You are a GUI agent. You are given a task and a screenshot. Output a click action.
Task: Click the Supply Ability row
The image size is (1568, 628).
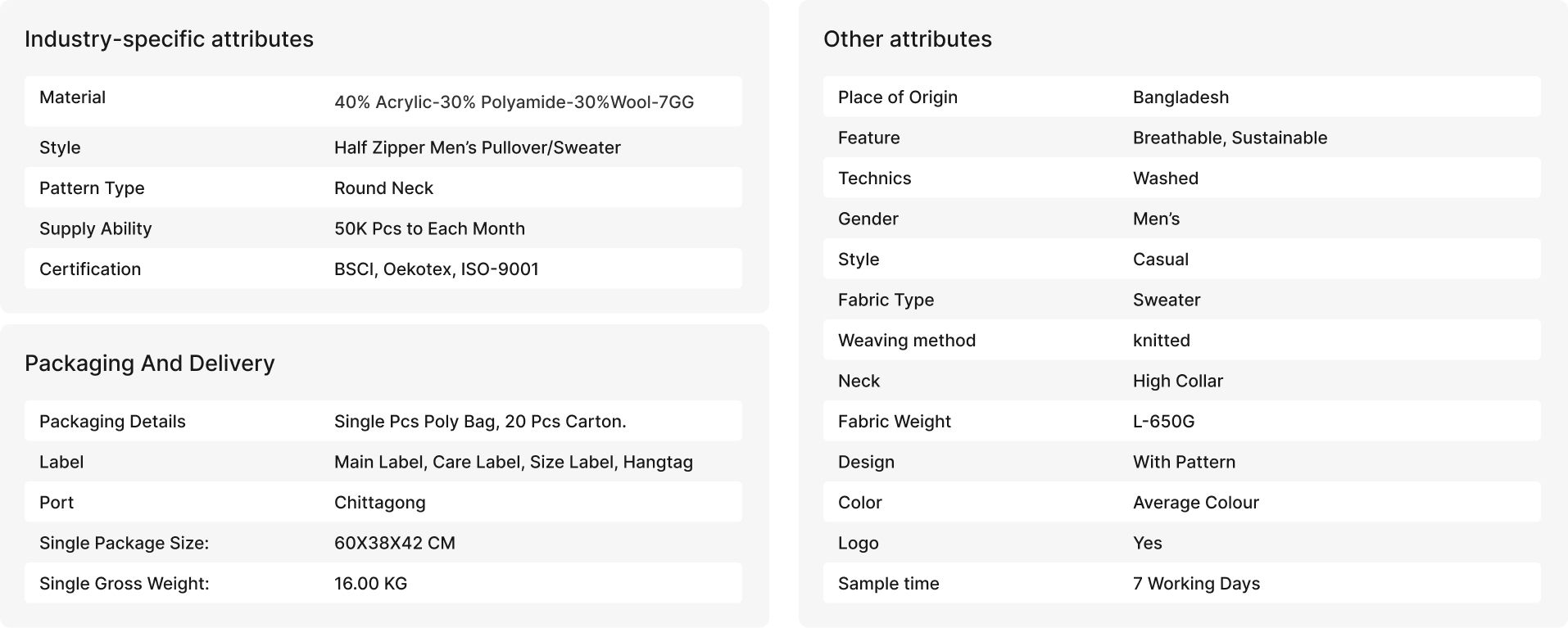(x=383, y=228)
